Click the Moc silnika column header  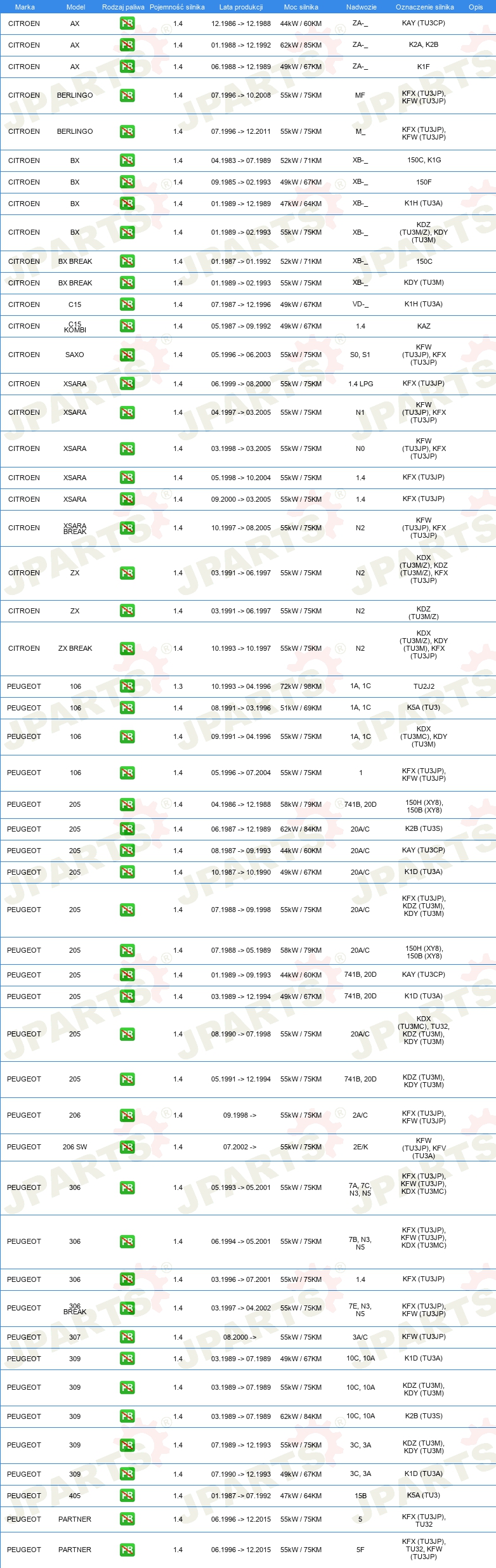pyautogui.click(x=301, y=7)
